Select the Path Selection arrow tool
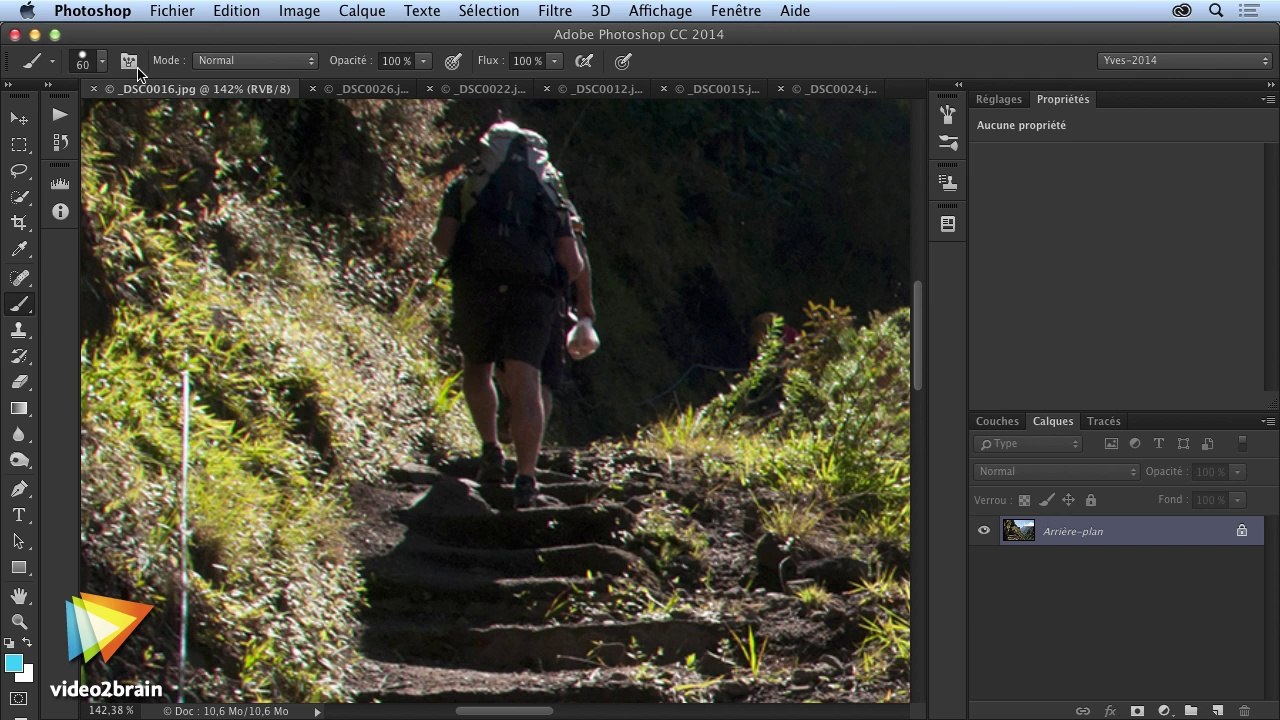1280x720 pixels. 19,541
